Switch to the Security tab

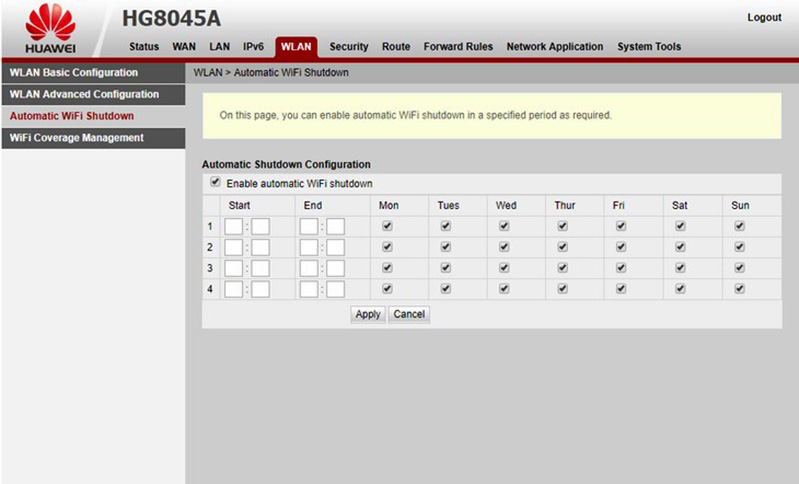tap(349, 47)
